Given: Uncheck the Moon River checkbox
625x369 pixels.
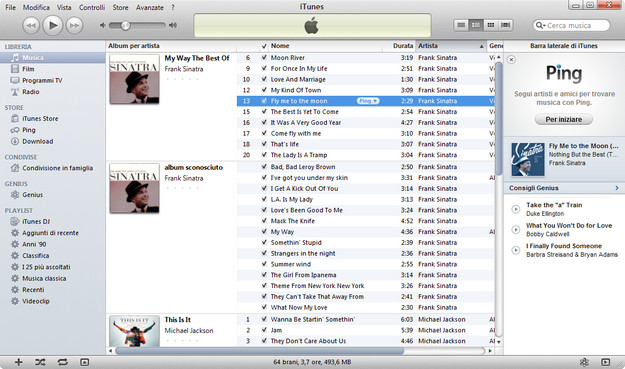Looking at the screenshot, I should [x=264, y=57].
